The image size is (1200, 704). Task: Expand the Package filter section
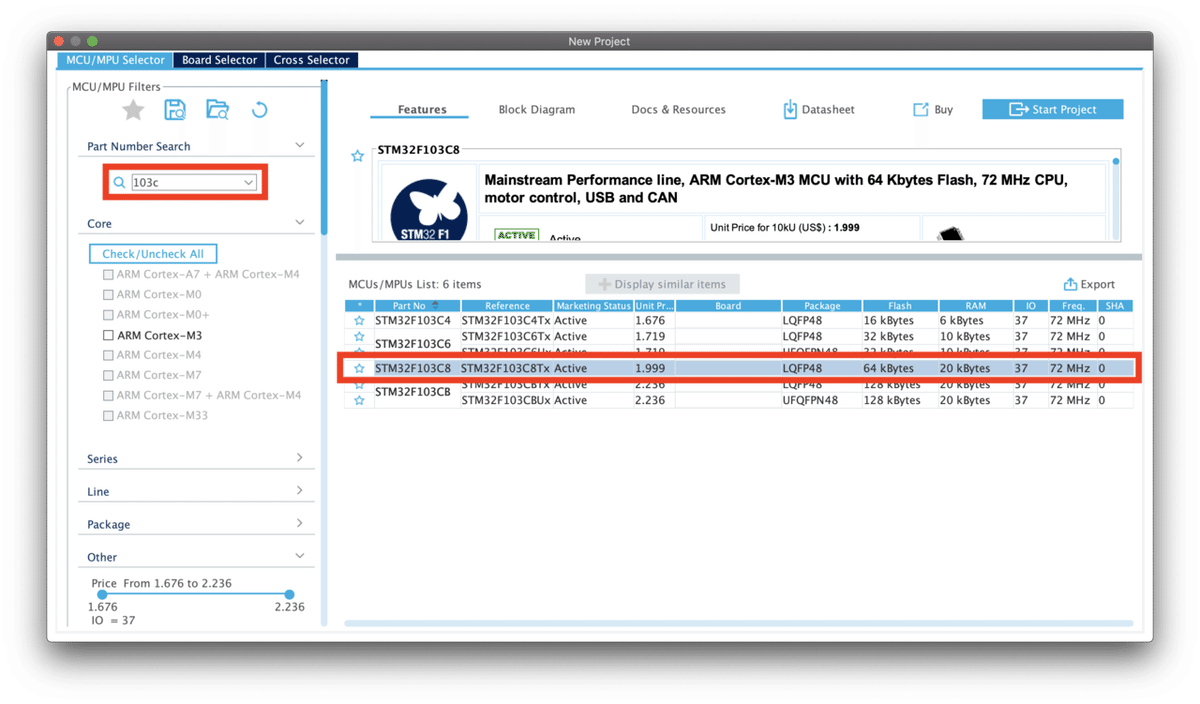[x=299, y=523]
